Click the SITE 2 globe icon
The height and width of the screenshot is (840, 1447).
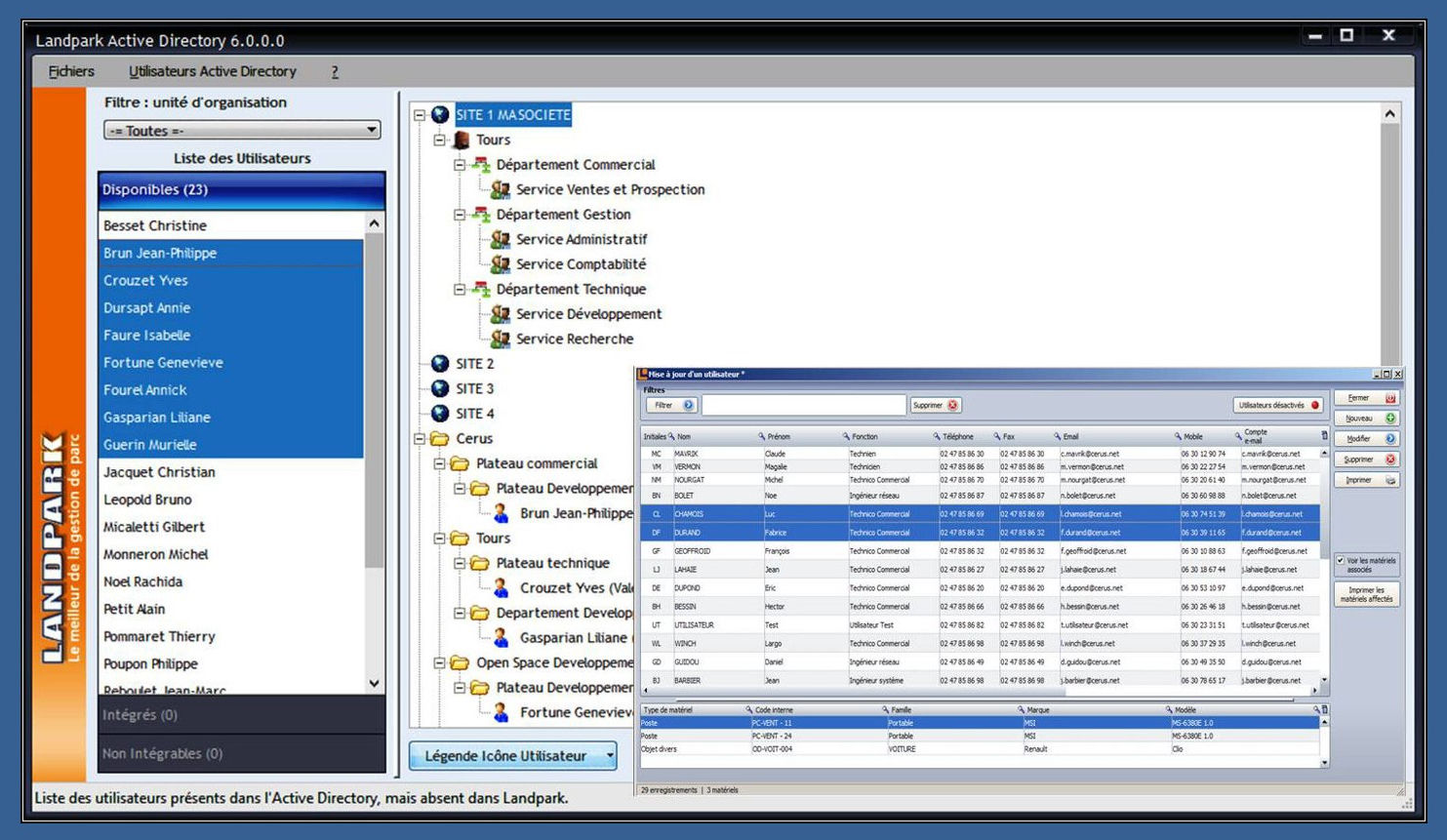pos(440,364)
